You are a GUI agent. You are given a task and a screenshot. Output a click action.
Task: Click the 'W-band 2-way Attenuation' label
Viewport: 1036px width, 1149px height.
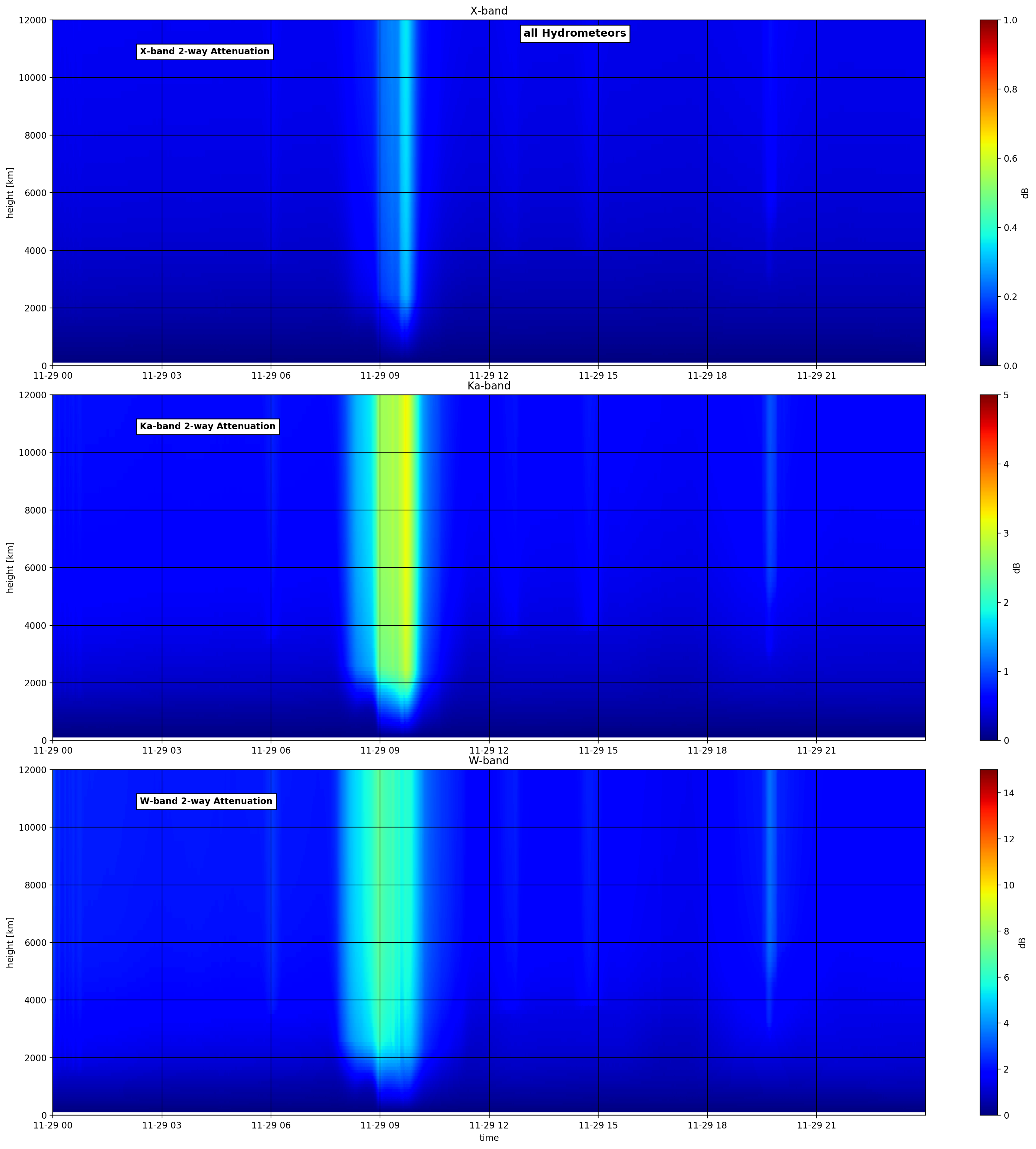tap(206, 801)
